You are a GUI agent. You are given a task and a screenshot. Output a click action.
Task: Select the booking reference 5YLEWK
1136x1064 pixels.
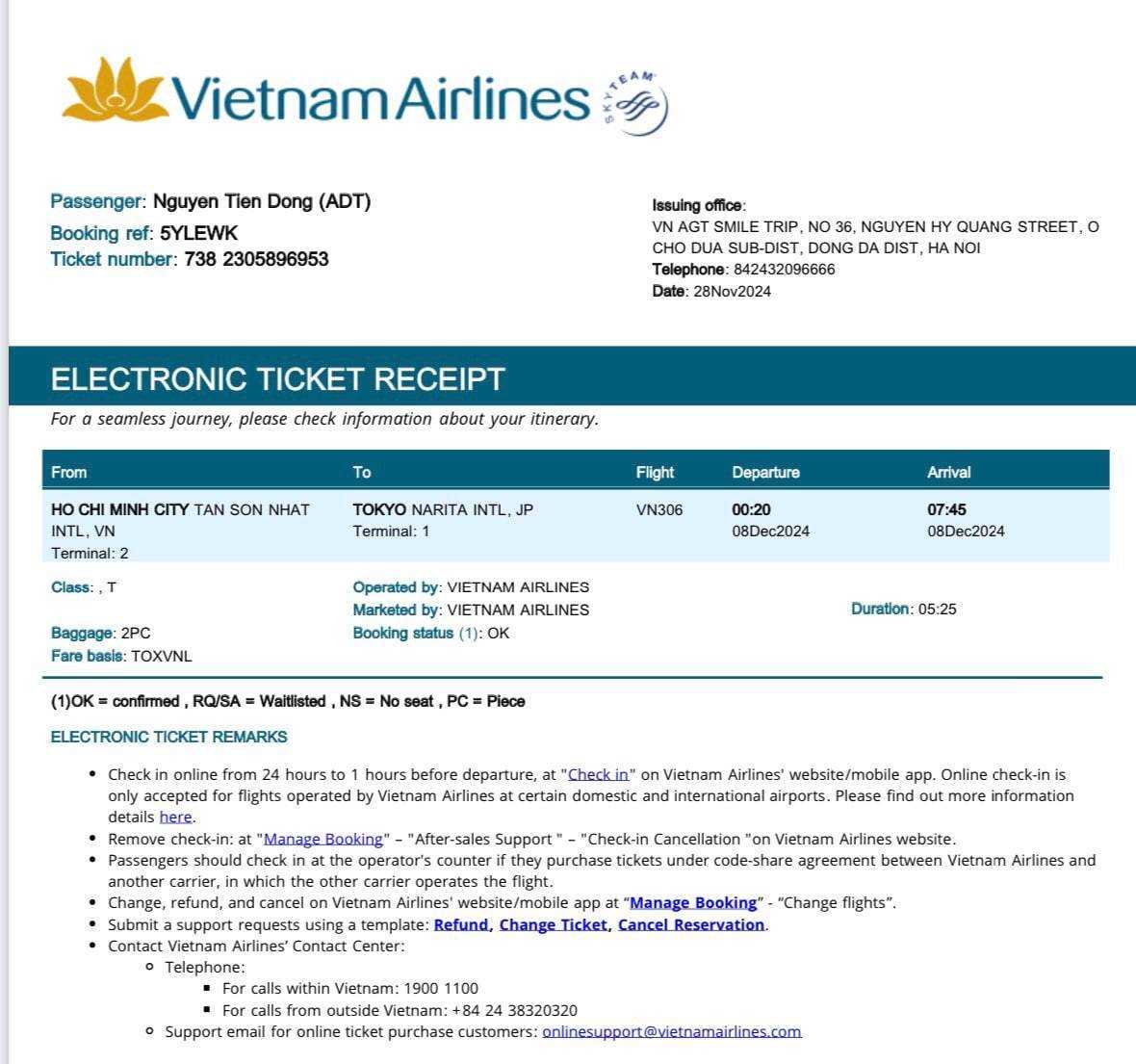pos(198,233)
